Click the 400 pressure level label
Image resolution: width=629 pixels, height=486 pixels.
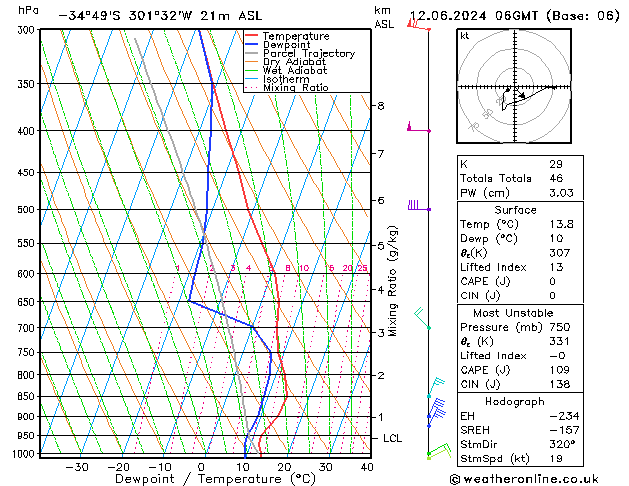[x=28, y=131]
